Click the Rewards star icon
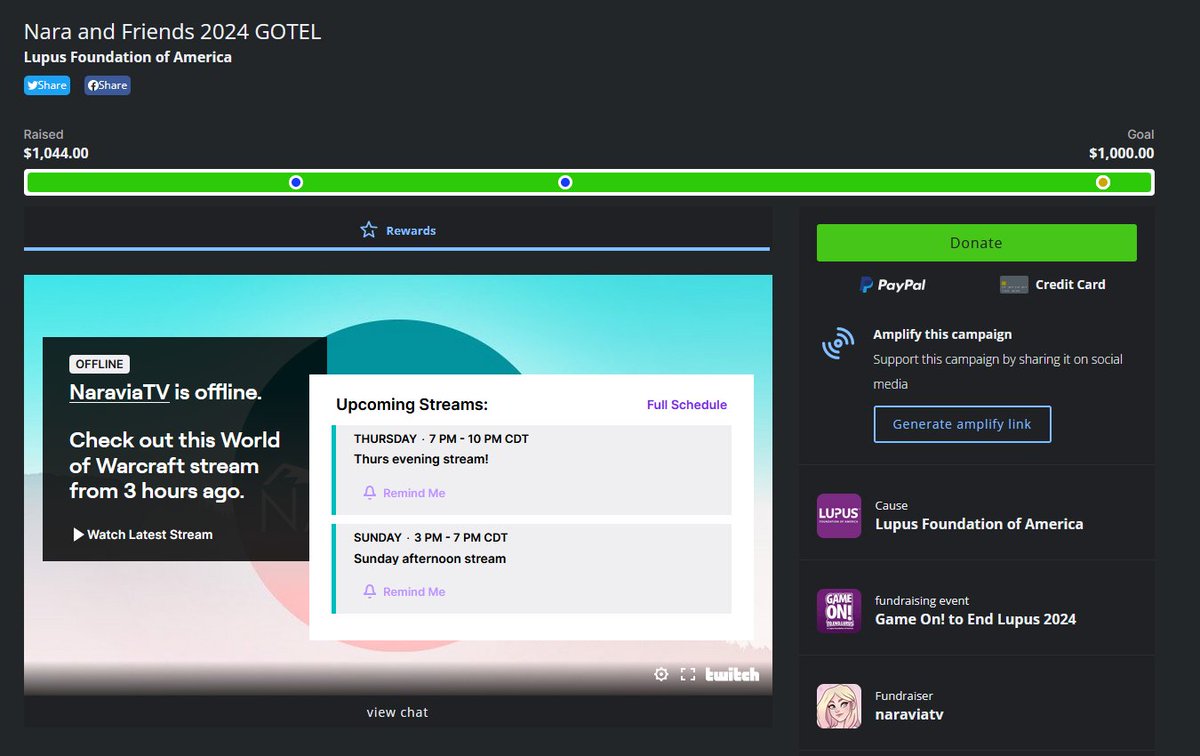 [x=368, y=230]
